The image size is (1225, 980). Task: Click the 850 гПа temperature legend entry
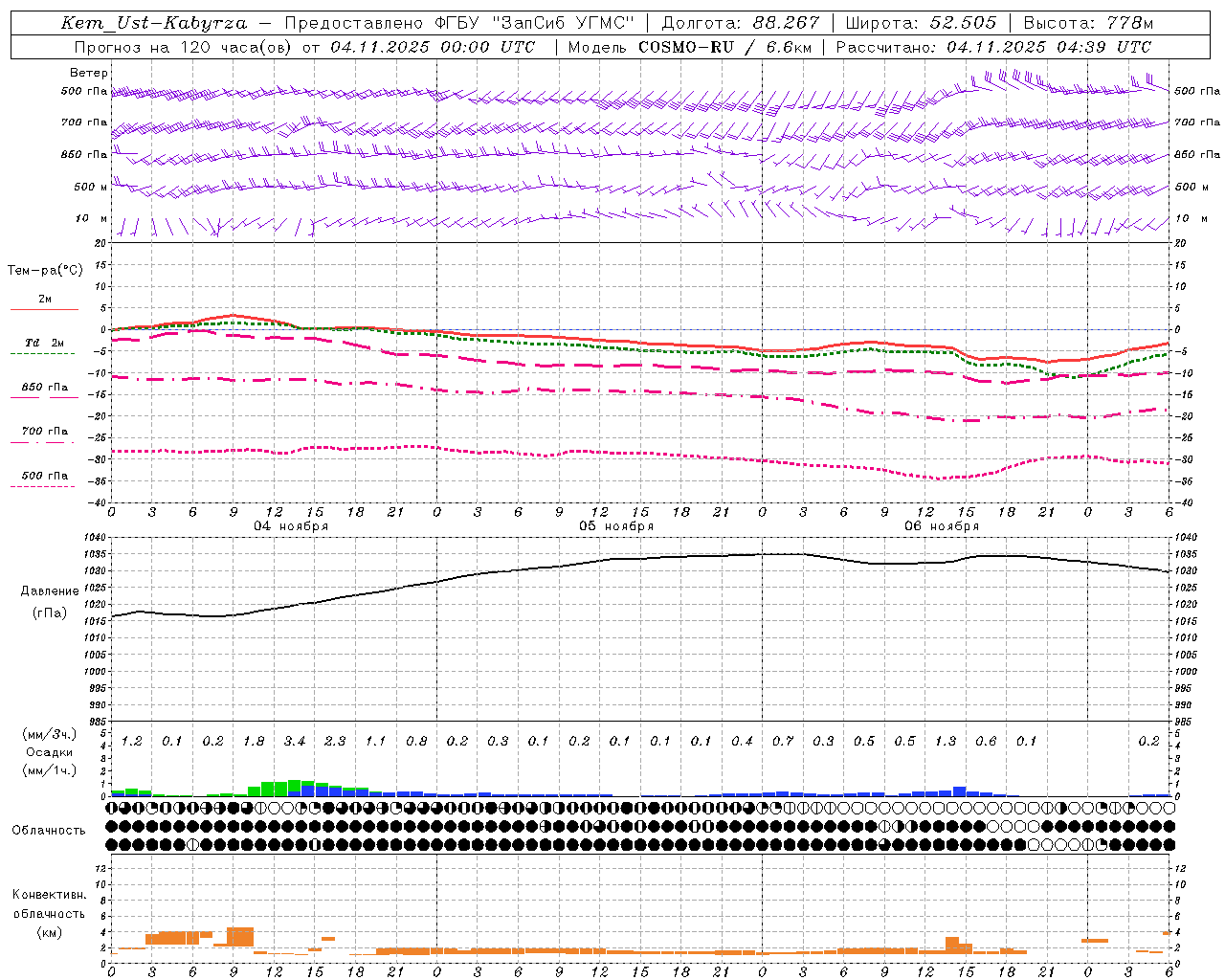45,388
